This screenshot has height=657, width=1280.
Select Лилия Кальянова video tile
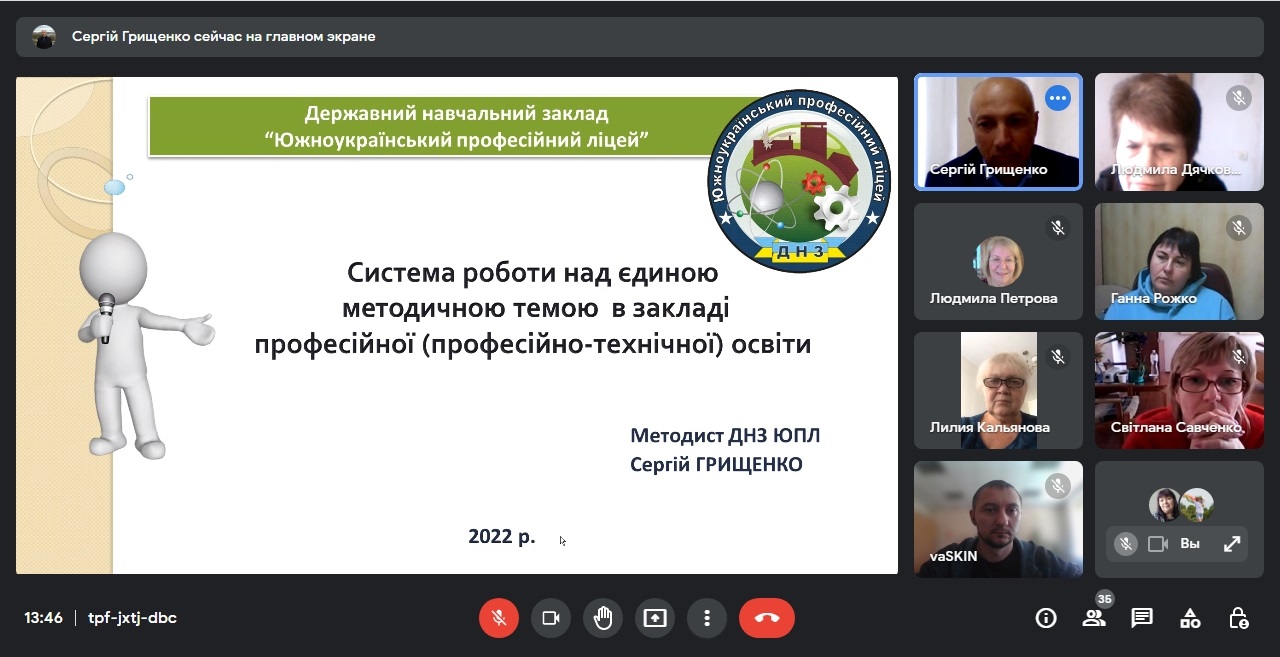[998, 391]
